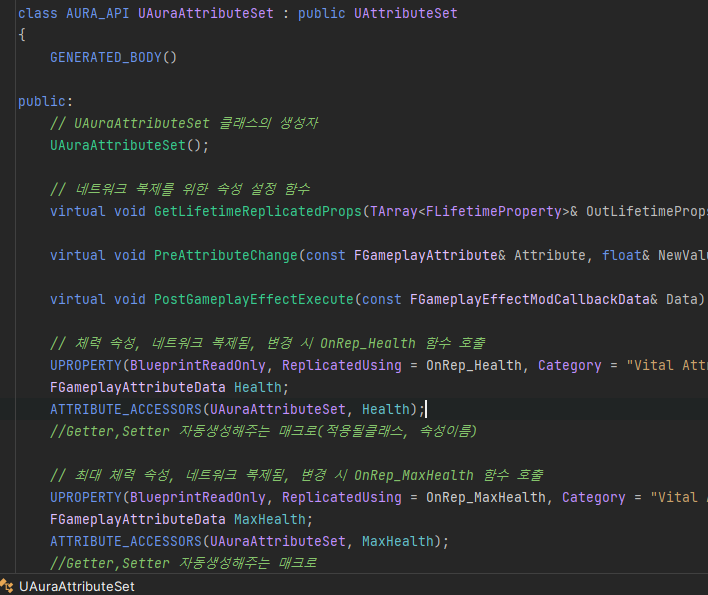The image size is (708, 595).
Task: Click the comment '//Getter,Setter' with 속성이름
Action: 263,431
